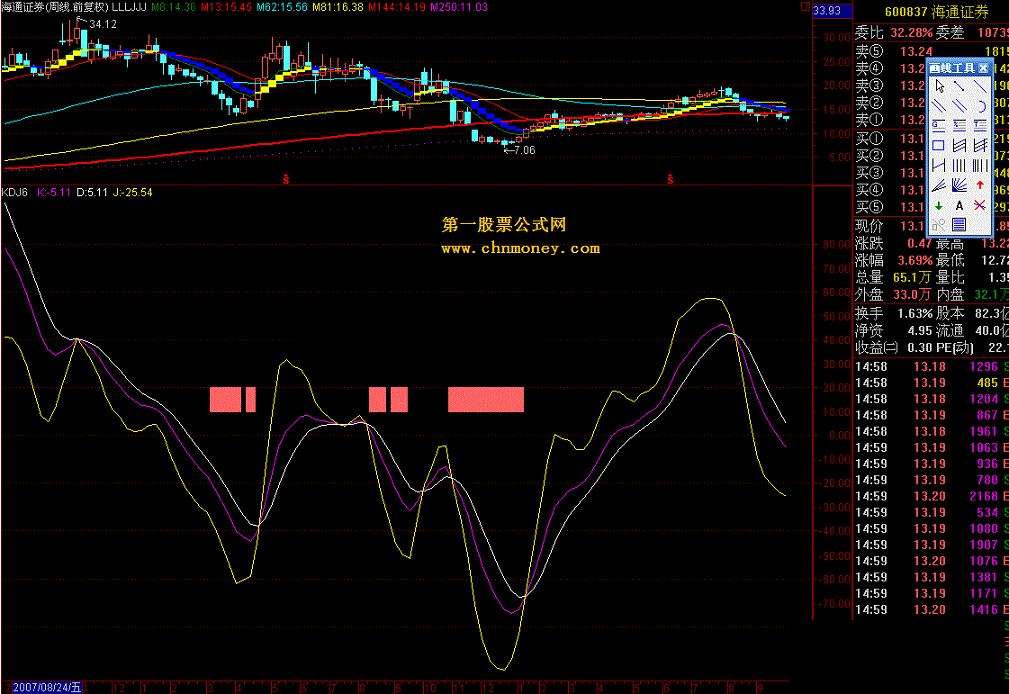1009x694 pixels.
Task: Open the blue striped list tool
Action: tap(959, 225)
